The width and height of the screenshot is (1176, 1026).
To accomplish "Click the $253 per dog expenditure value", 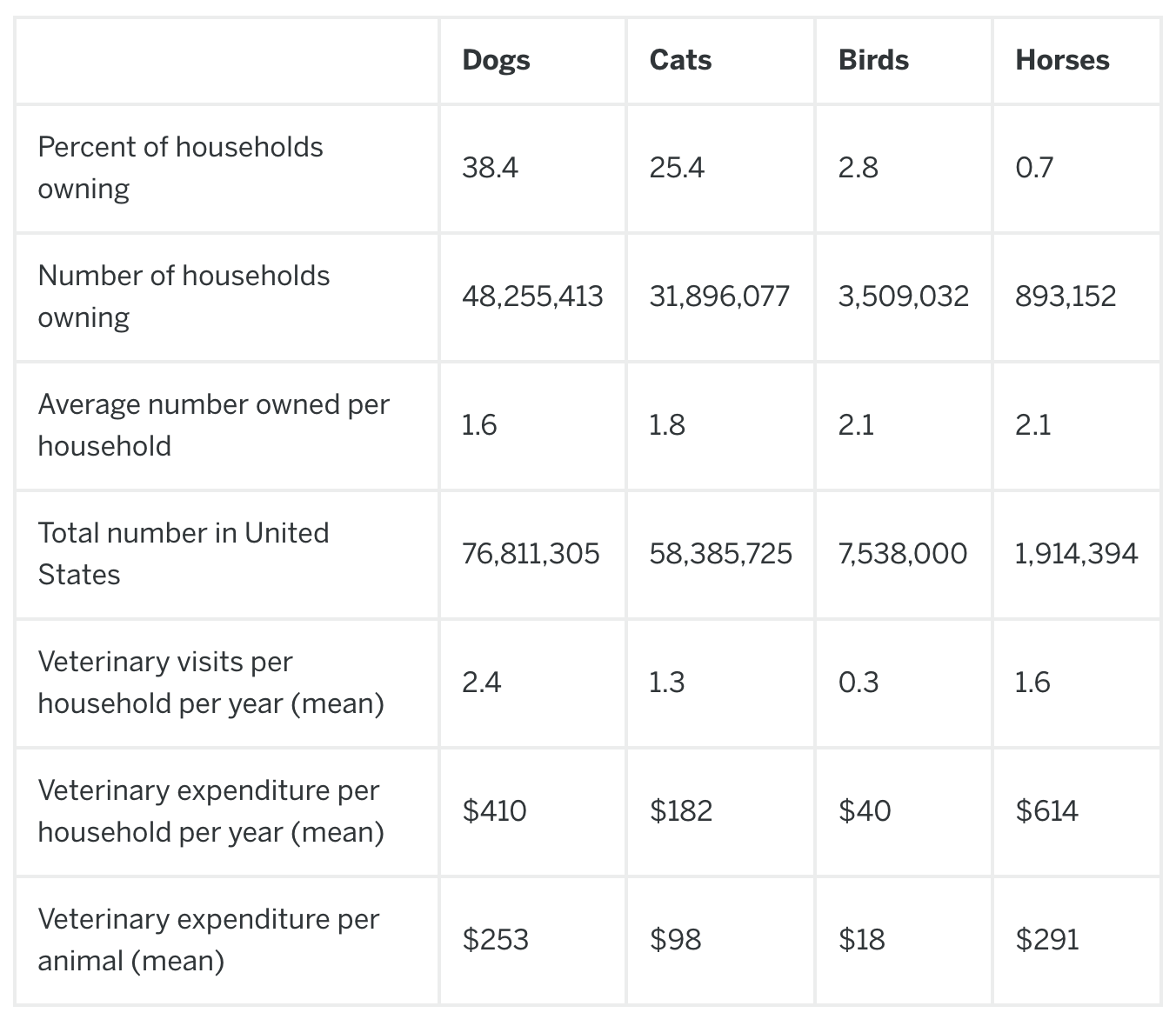I will [495, 940].
